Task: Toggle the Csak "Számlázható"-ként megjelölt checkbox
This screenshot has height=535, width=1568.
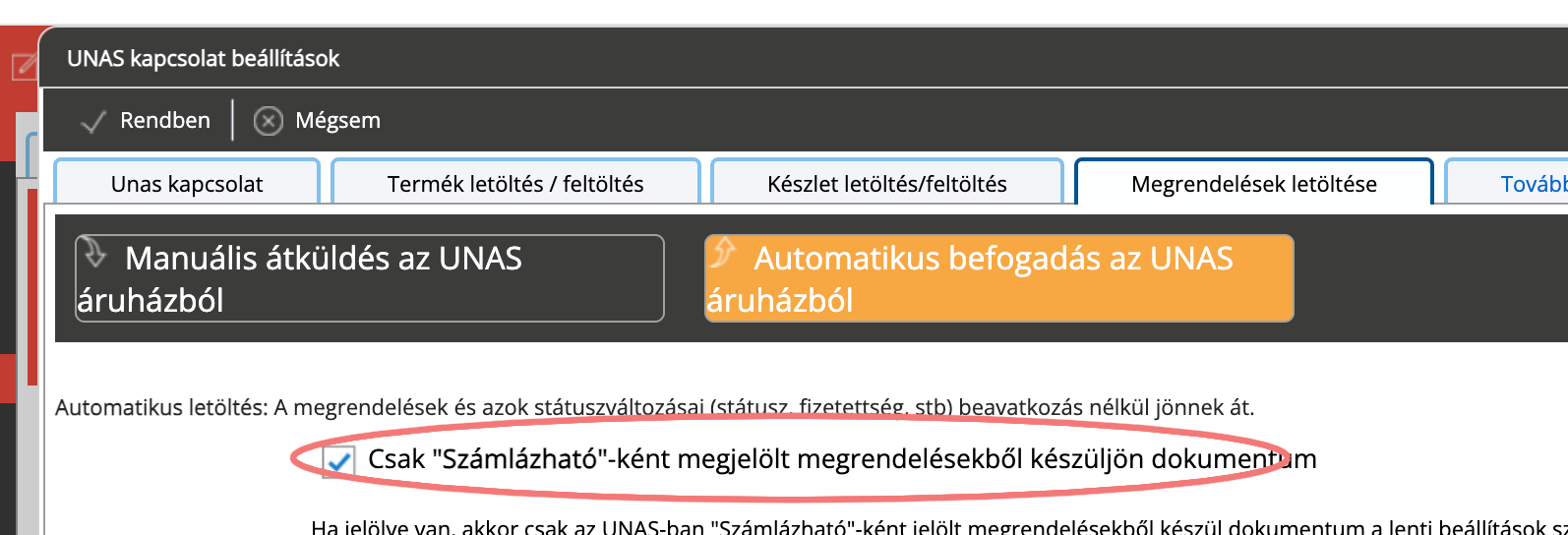Action: [x=339, y=460]
